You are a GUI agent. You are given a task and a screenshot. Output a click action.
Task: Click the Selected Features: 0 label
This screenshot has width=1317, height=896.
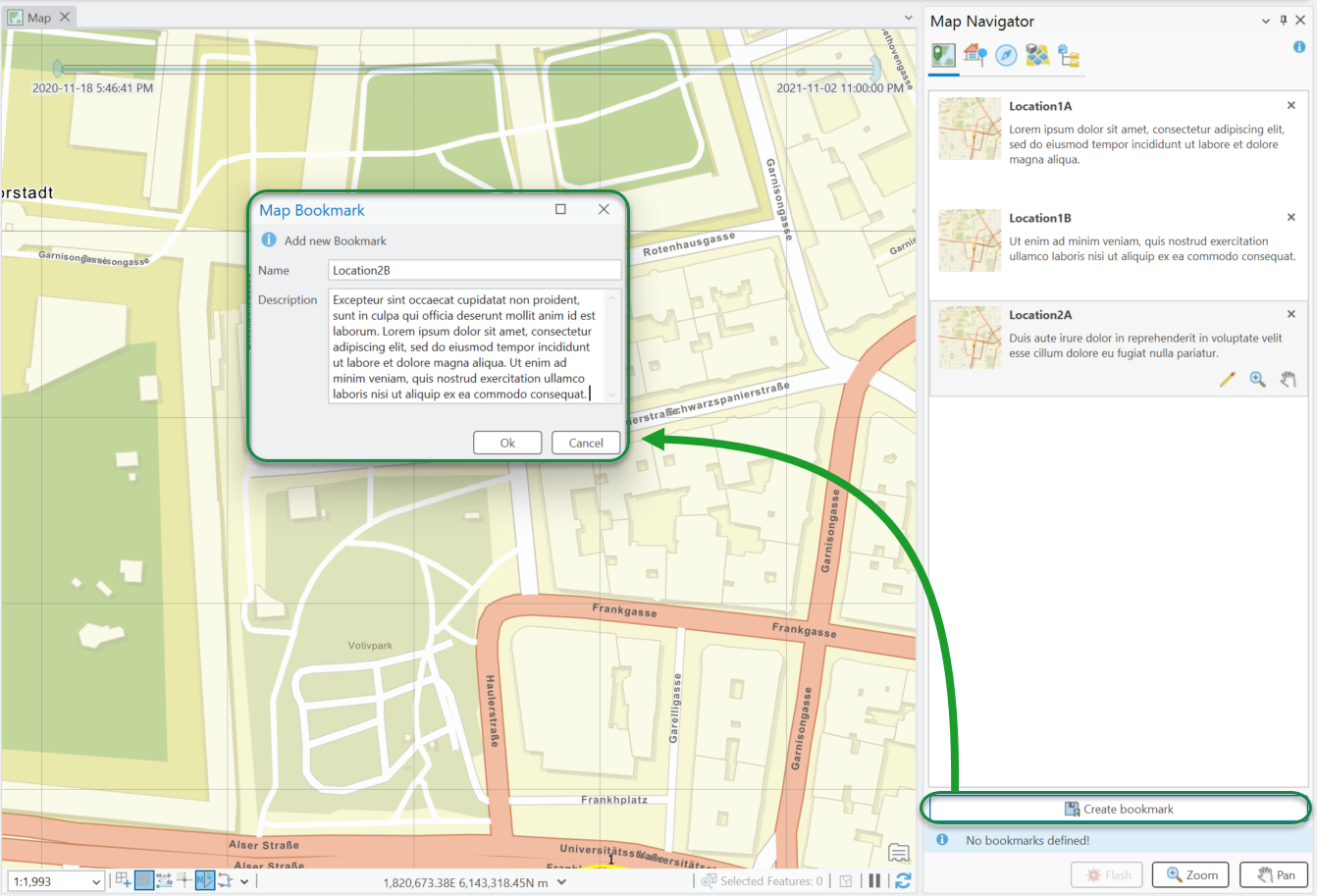[x=771, y=881]
